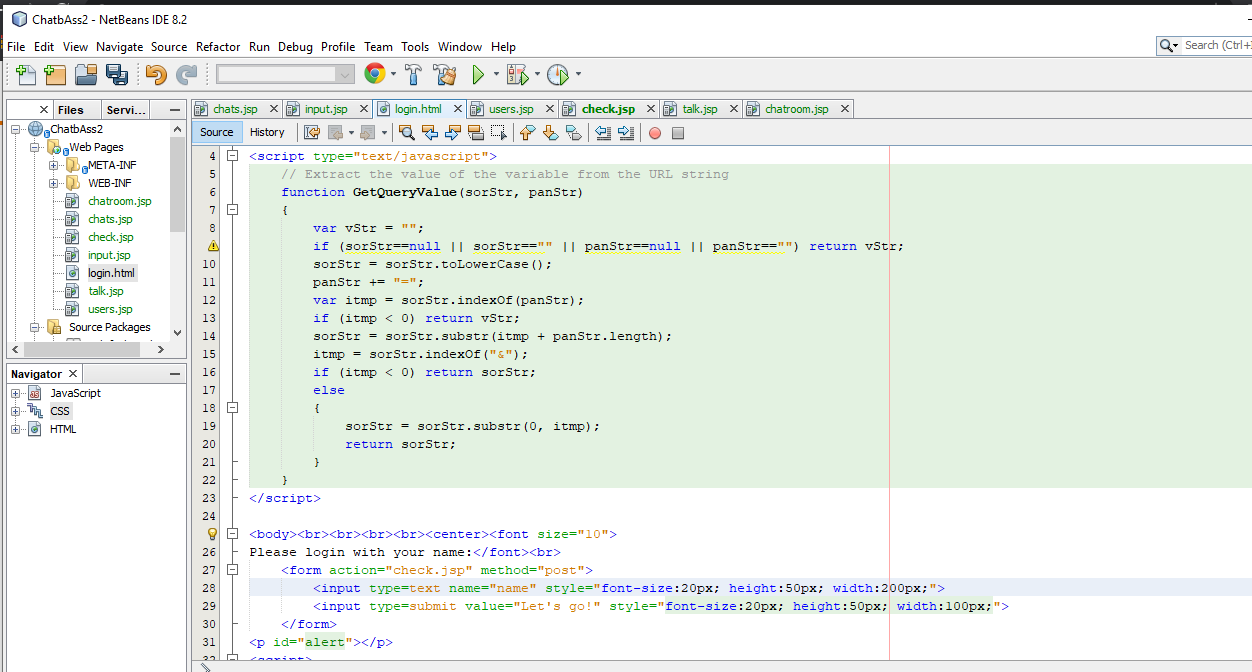Click the History button in the editor

267,131
